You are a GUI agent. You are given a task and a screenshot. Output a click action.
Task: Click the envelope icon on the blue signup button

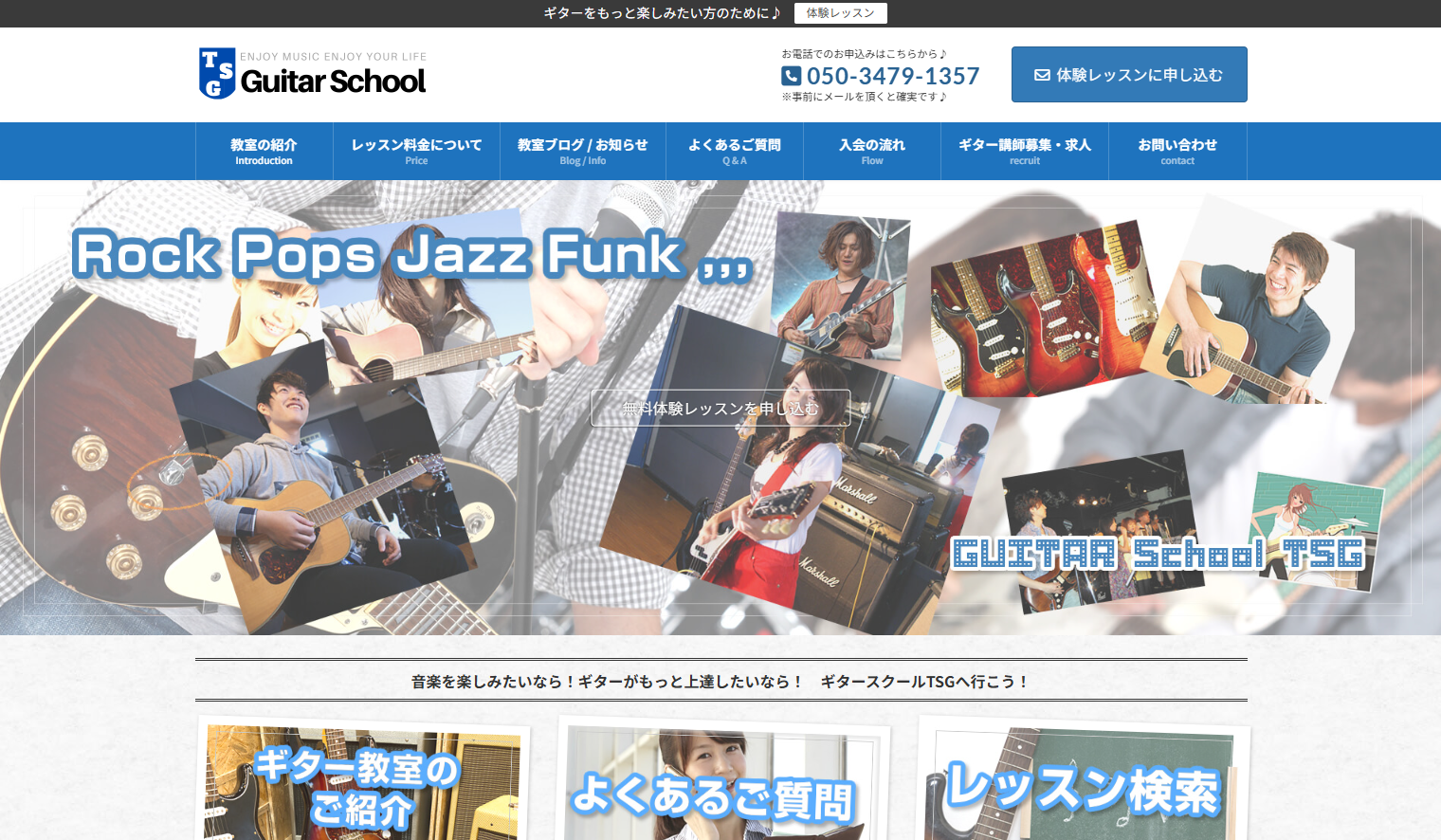coord(1043,74)
